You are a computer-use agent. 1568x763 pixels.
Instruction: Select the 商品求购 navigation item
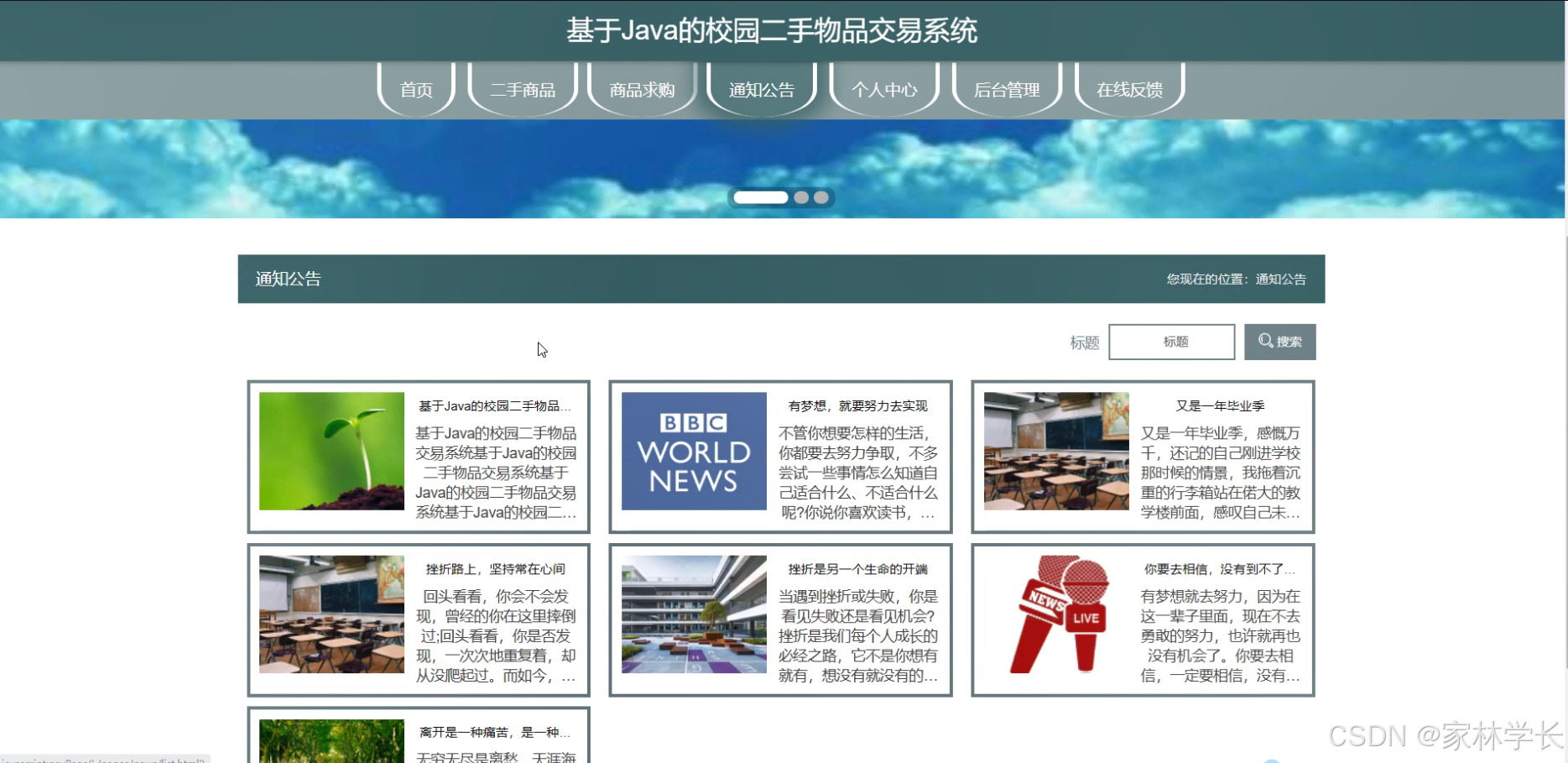[643, 90]
